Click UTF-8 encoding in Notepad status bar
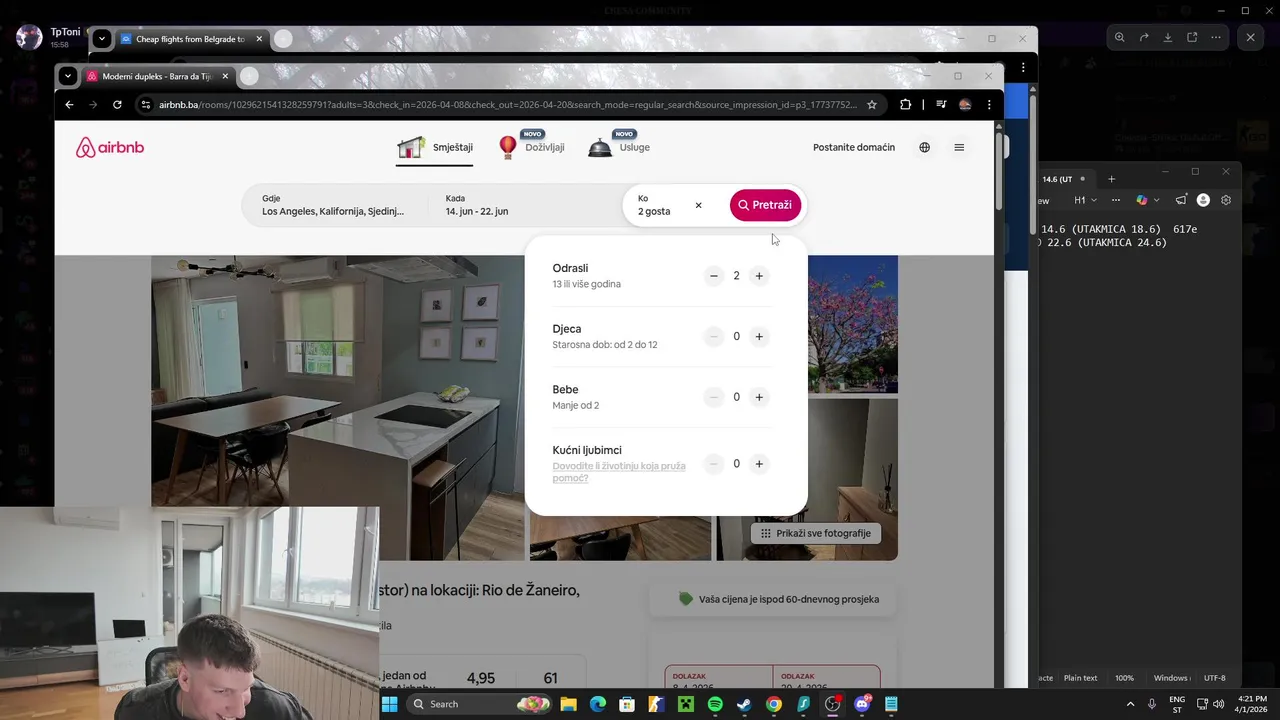The width and height of the screenshot is (1280, 720). click(1214, 678)
